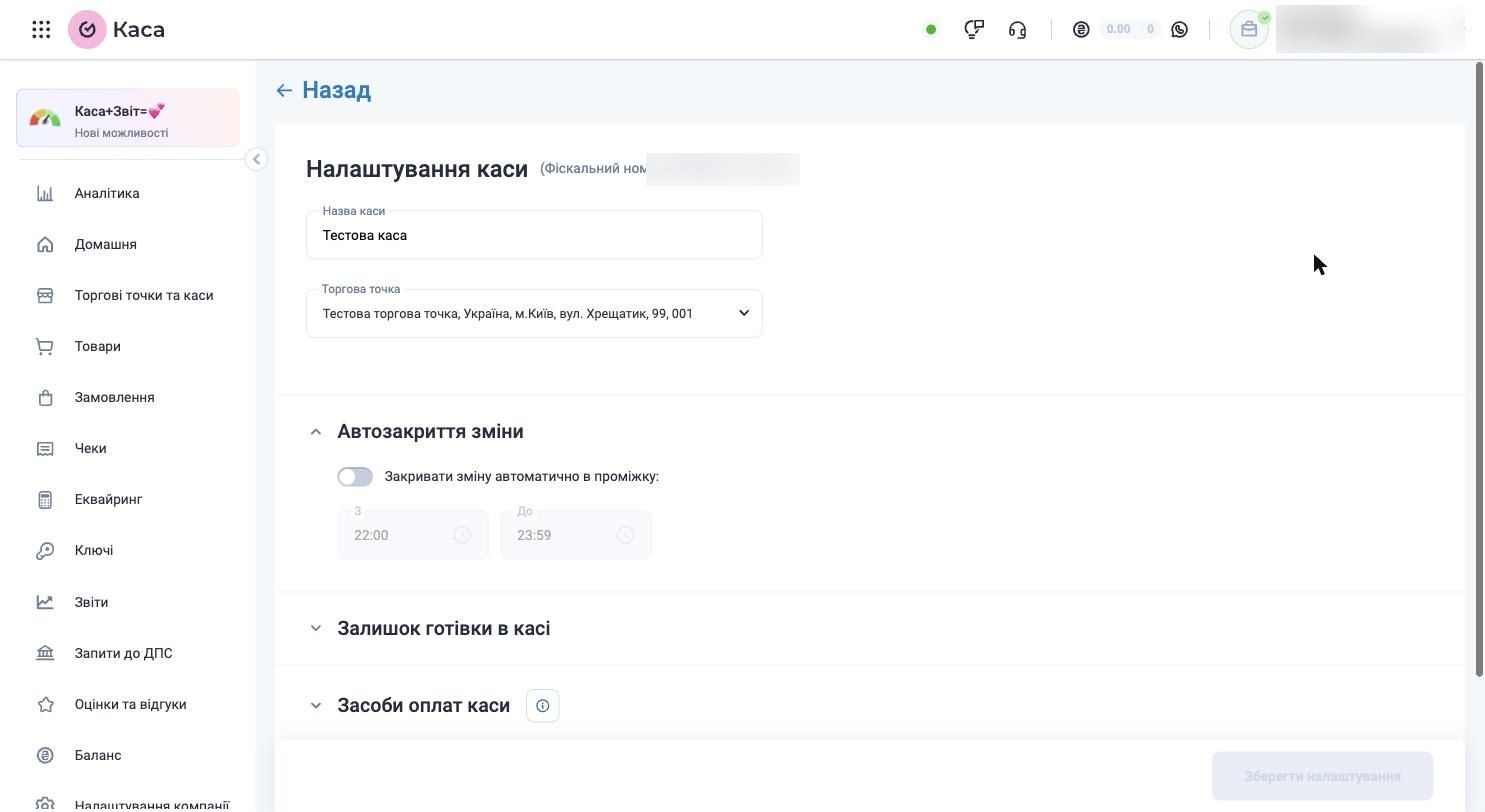Click the balance coin icon in header
Image resolution: width=1485 pixels, height=812 pixels.
pyautogui.click(x=1081, y=30)
